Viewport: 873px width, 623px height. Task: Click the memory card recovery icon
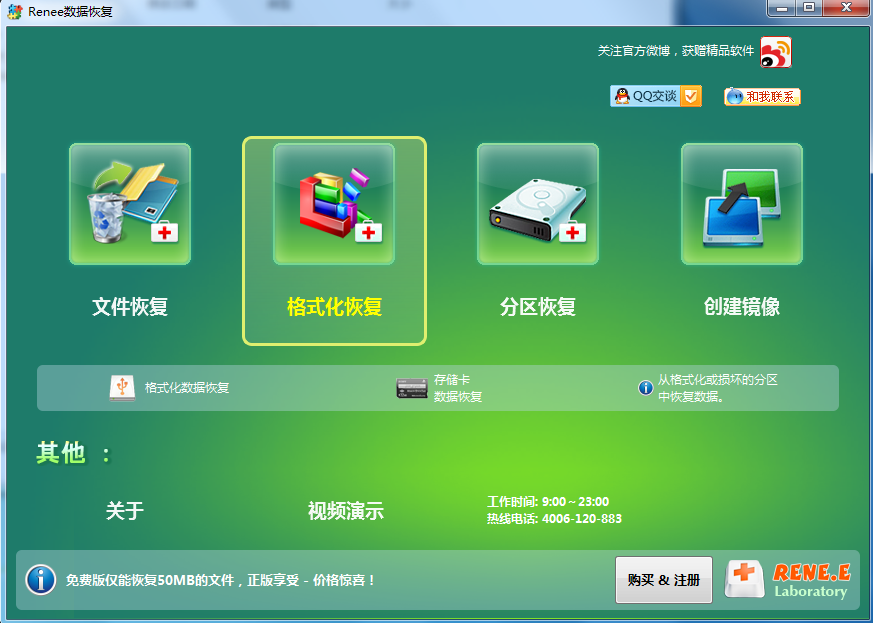pos(412,389)
